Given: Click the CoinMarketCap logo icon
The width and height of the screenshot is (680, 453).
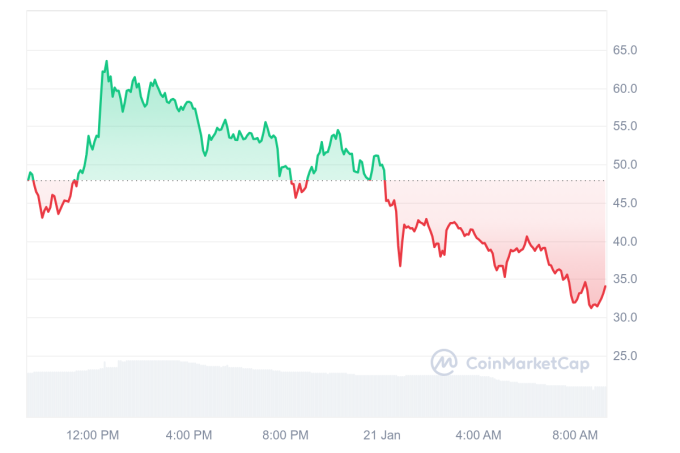Looking at the screenshot, I should pyautogui.click(x=445, y=362).
